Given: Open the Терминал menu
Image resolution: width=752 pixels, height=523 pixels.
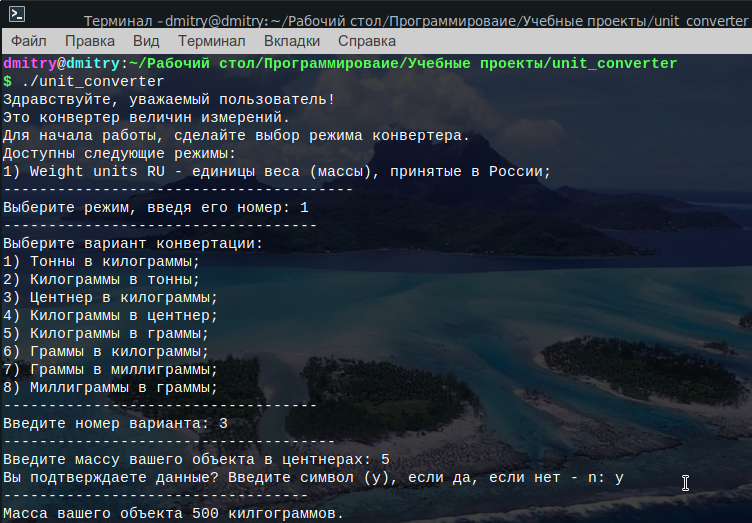Looking at the screenshot, I should tap(212, 41).
